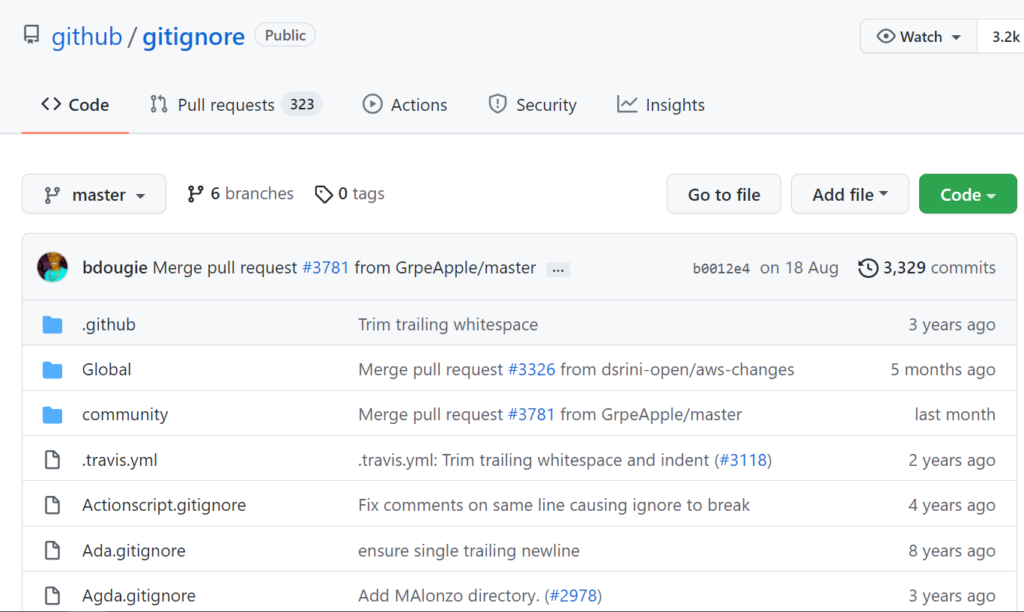Viewport: 1024px width, 612px height.
Task: Click the .travis.yml file icon
Action: coord(52,460)
